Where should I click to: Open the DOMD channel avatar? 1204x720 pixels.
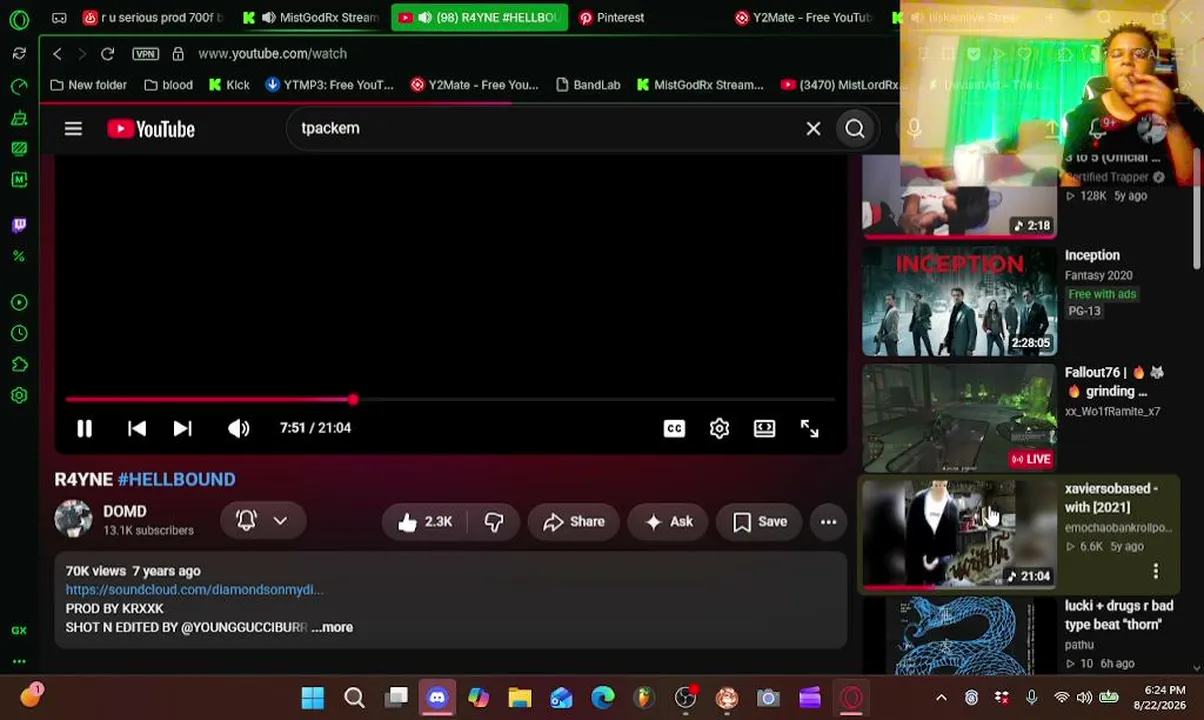coord(73,520)
